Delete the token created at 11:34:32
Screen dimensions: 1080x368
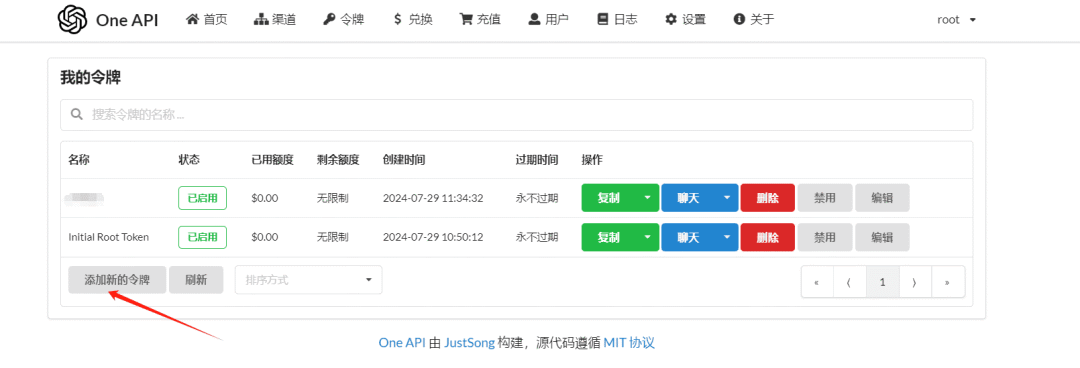click(768, 198)
